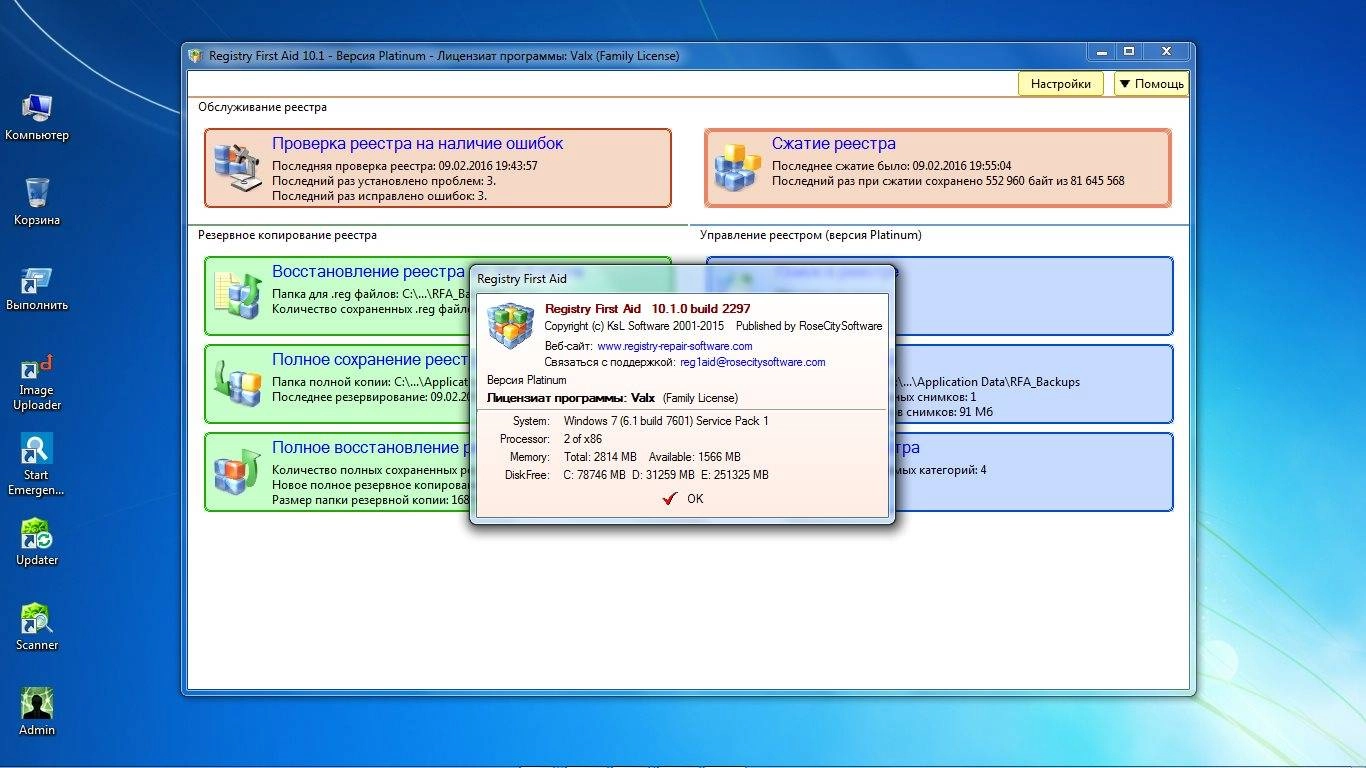The width and height of the screenshot is (1366, 768).
Task: Minimize the Registry First Aid window
Action: coord(1103,51)
